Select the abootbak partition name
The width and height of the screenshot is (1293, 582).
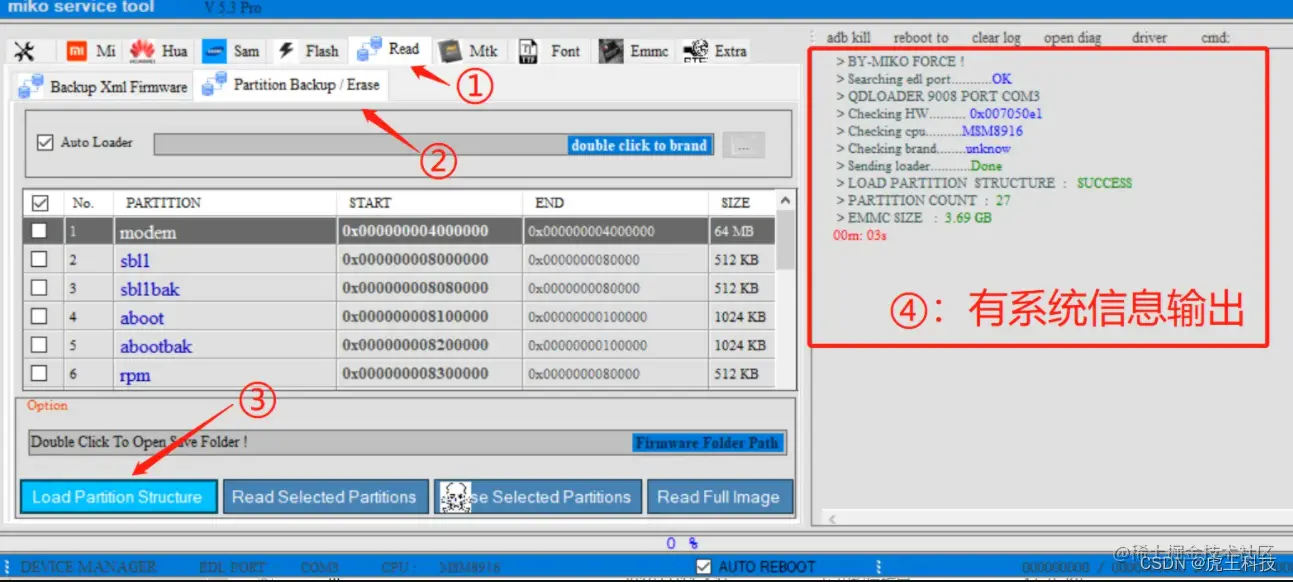click(156, 346)
